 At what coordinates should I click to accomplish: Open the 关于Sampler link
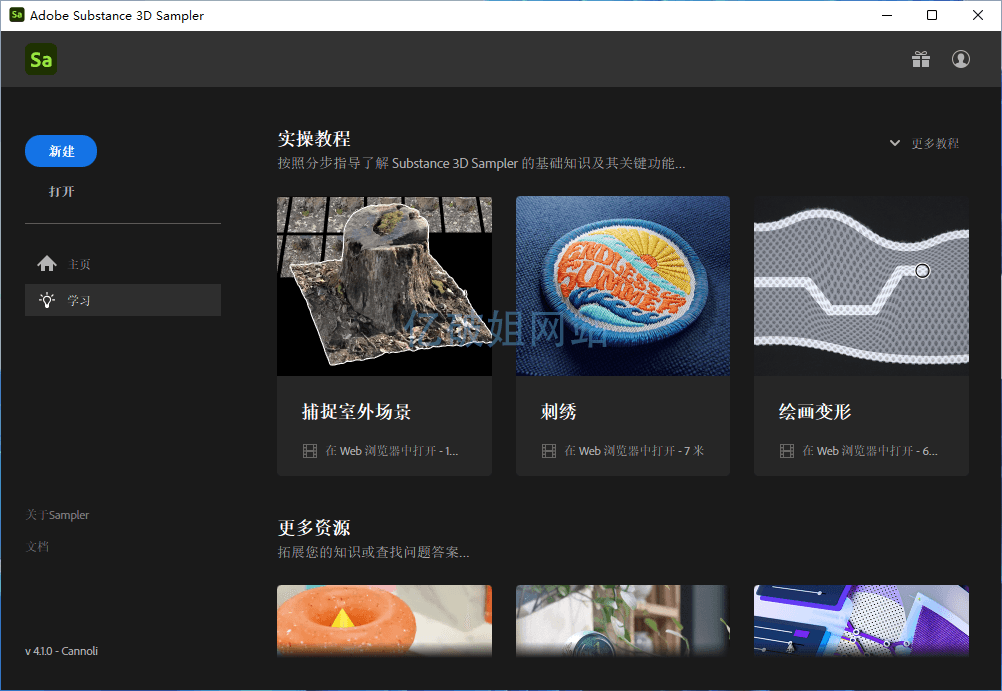tap(57, 515)
